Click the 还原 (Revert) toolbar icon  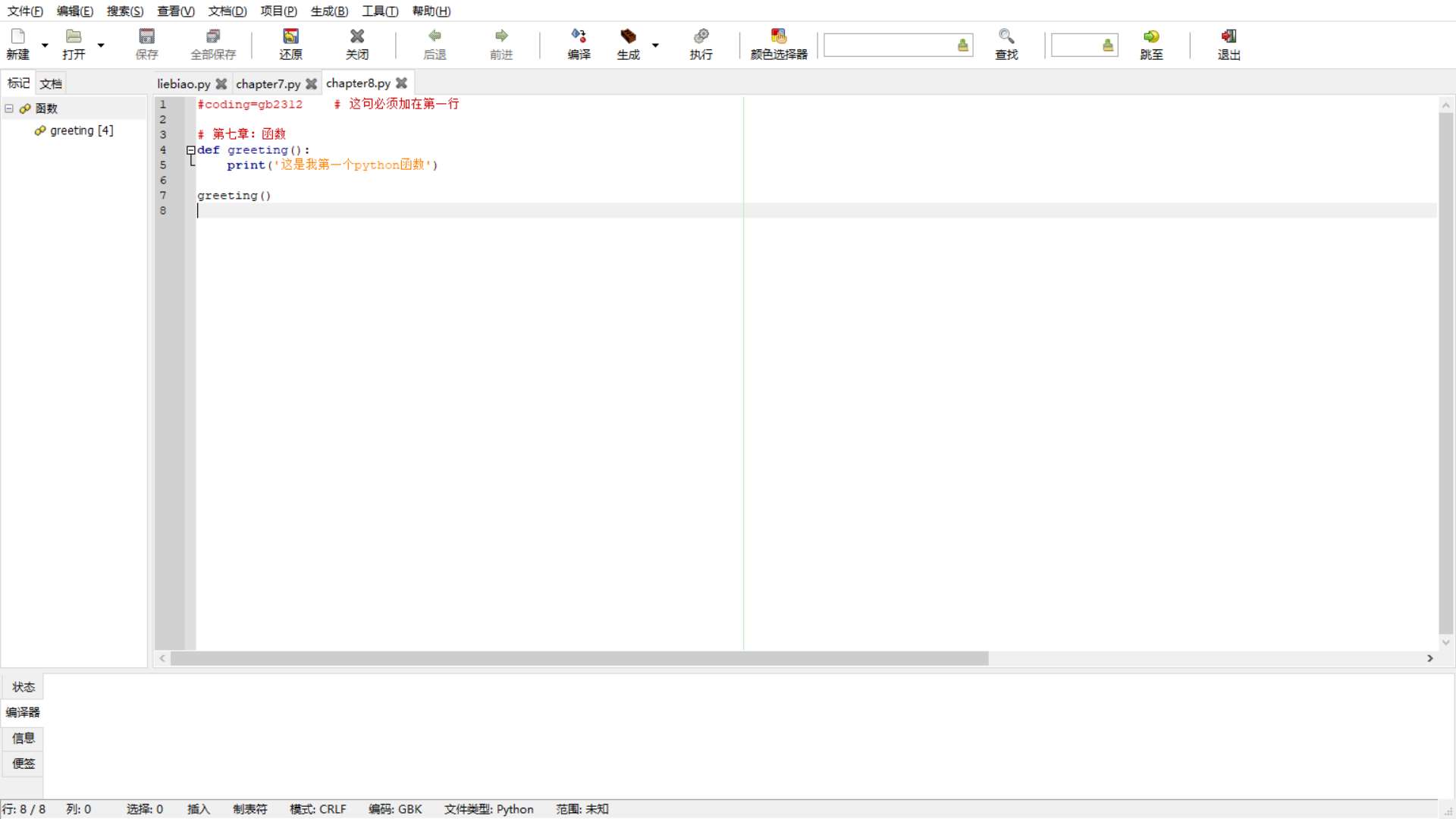290,44
